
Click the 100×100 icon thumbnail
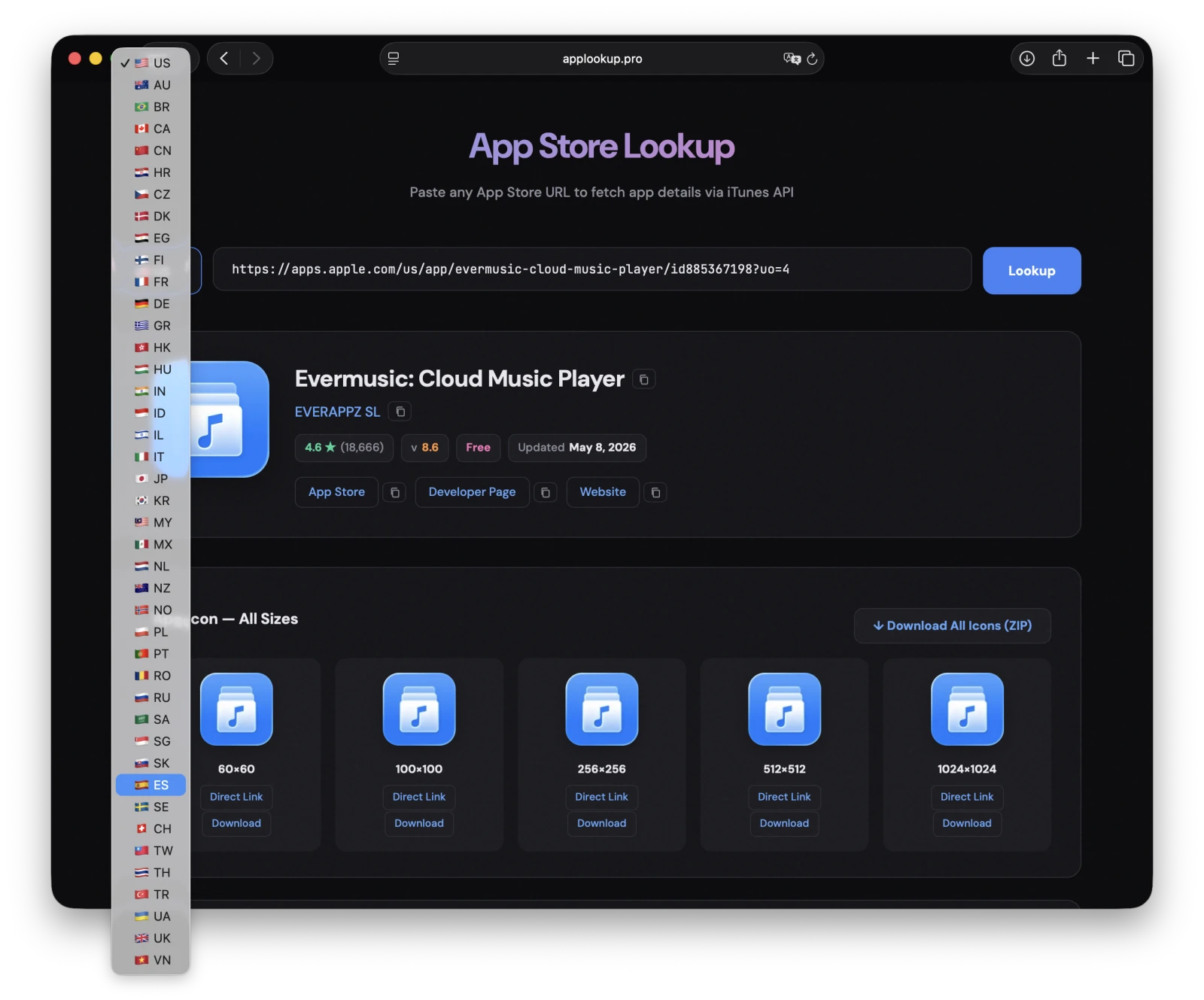pos(419,709)
